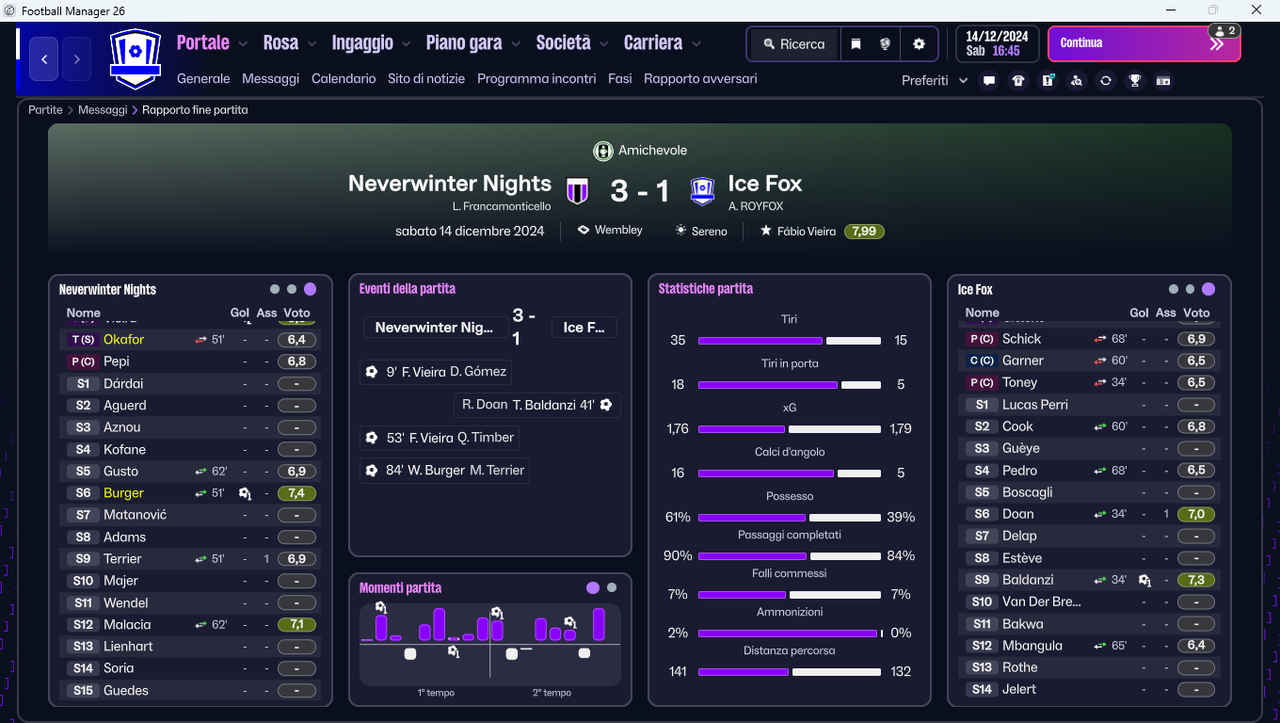The height and width of the screenshot is (723, 1280).
Task: Click the Possesso statistic bar
Action: (789, 517)
